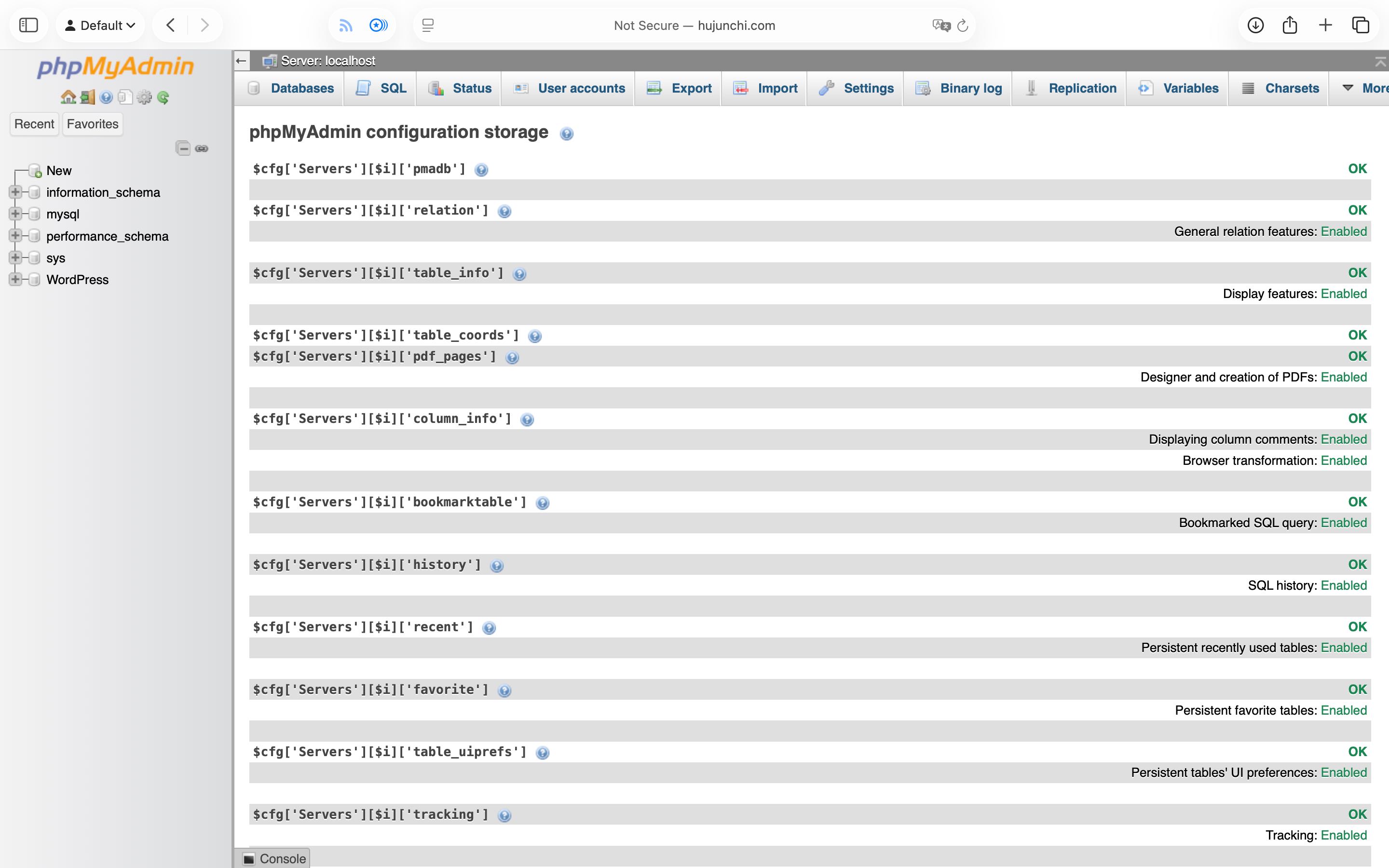Click help icon next to 'pmadb' setting
The height and width of the screenshot is (868, 1389).
pos(481,170)
